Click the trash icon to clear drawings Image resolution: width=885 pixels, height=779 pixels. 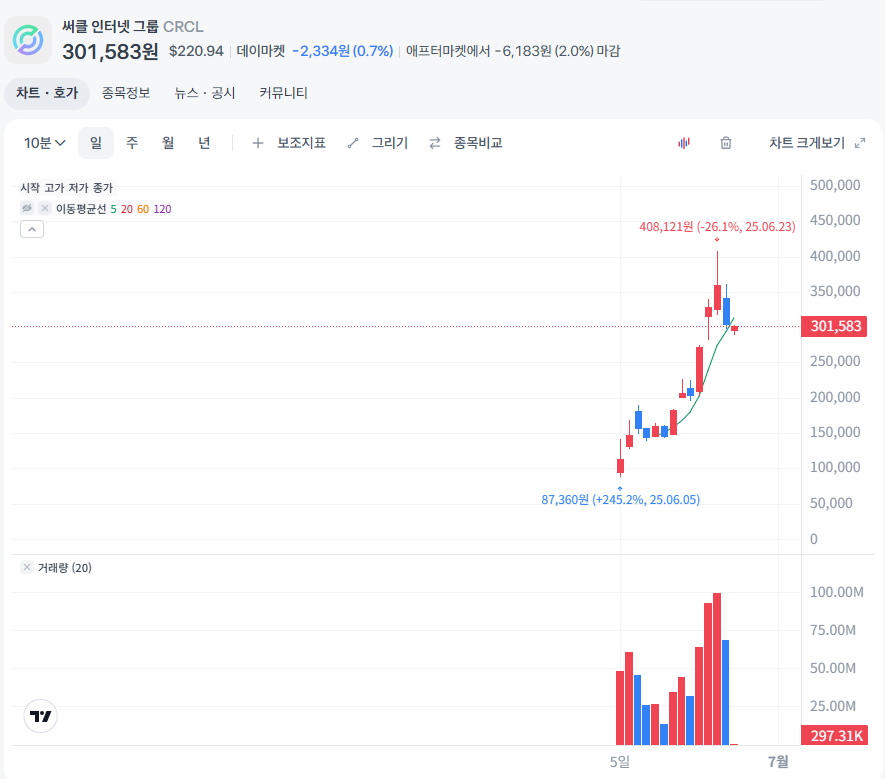(726, 143)
